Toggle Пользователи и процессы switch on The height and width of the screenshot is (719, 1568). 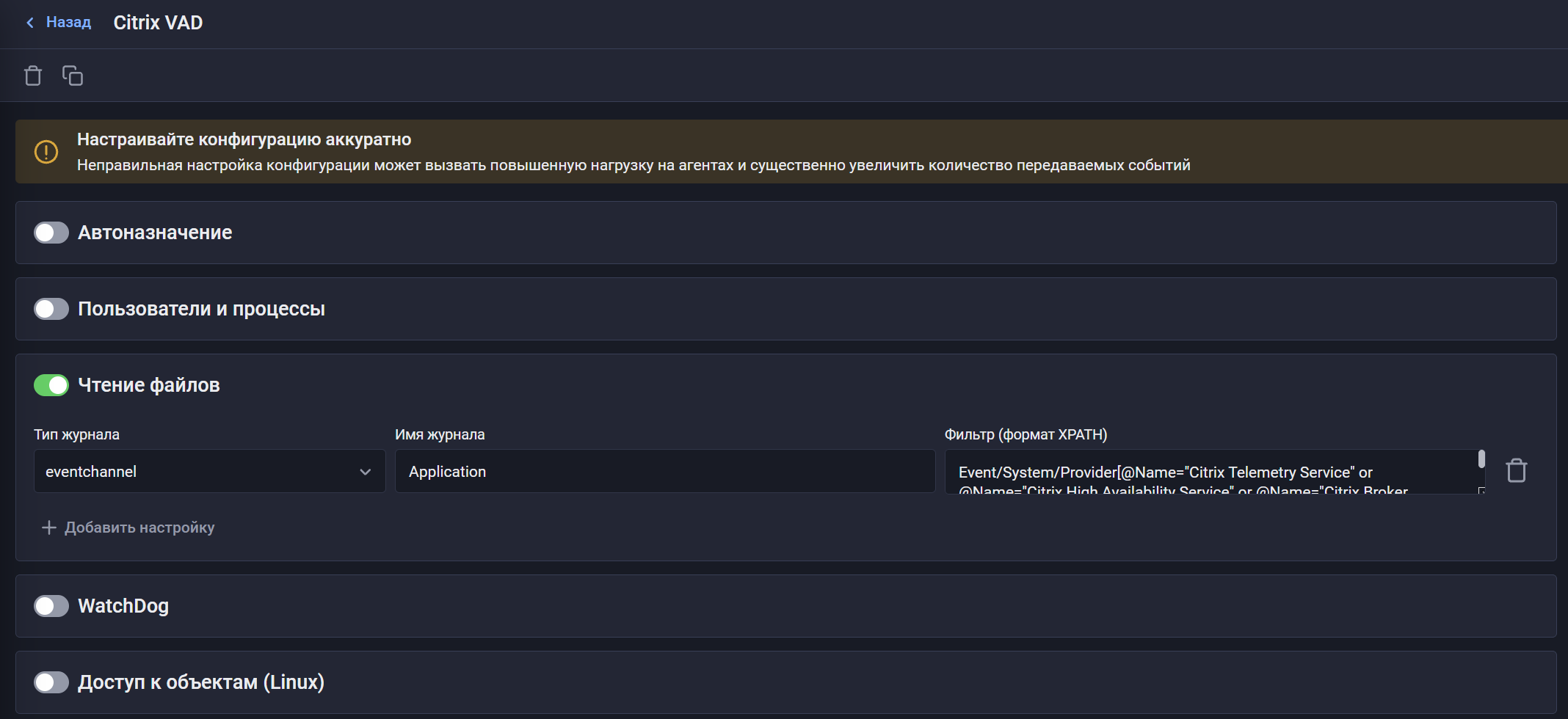click(51, 309)
